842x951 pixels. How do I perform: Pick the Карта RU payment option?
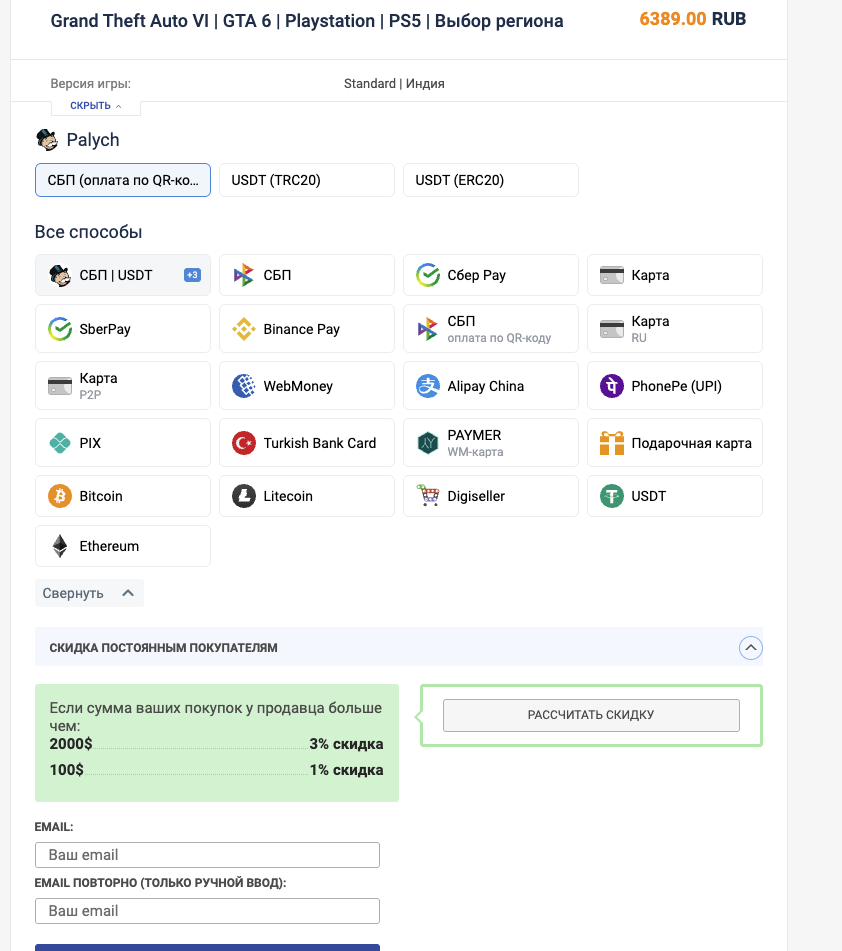click(x=675, y=329)
